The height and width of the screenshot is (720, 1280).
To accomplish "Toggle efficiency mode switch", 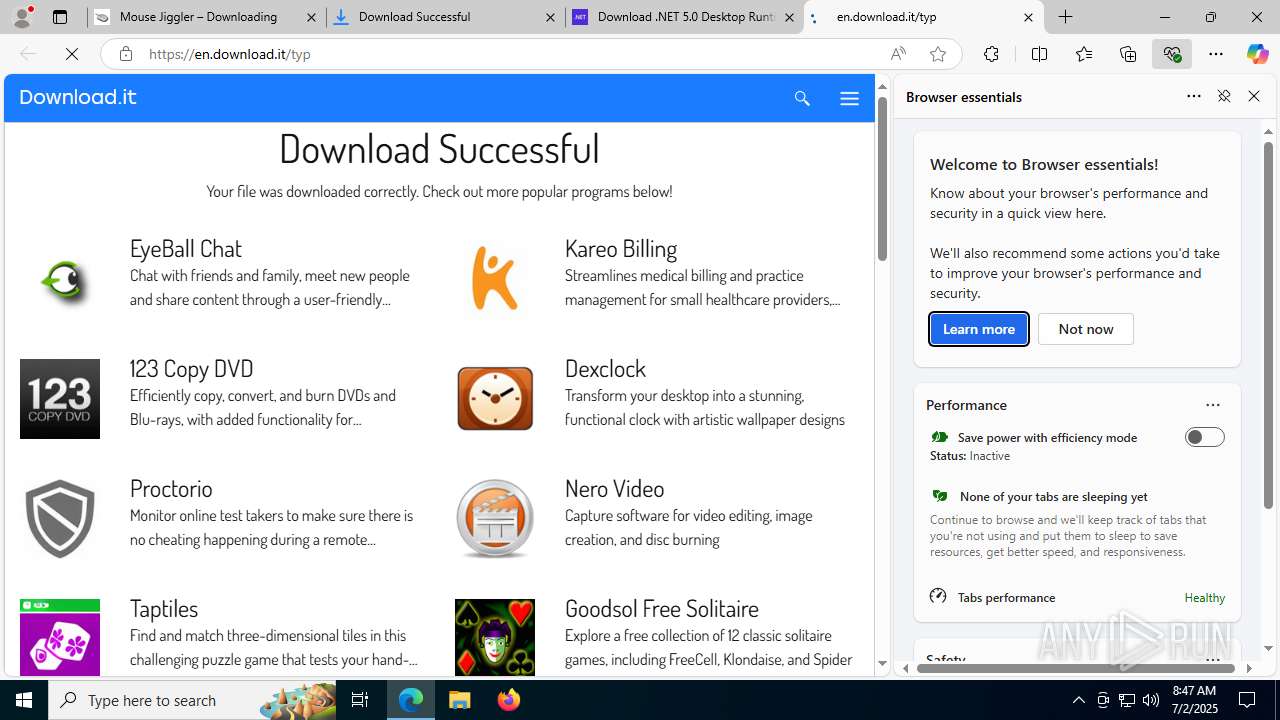I will click(1204, 437).
